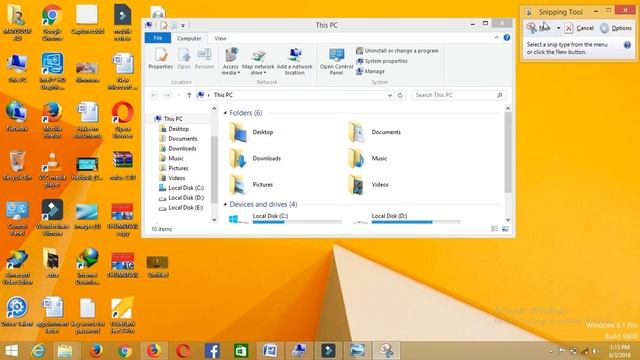
Task: Select the Downloads folder in main pane
Action: 255,158
